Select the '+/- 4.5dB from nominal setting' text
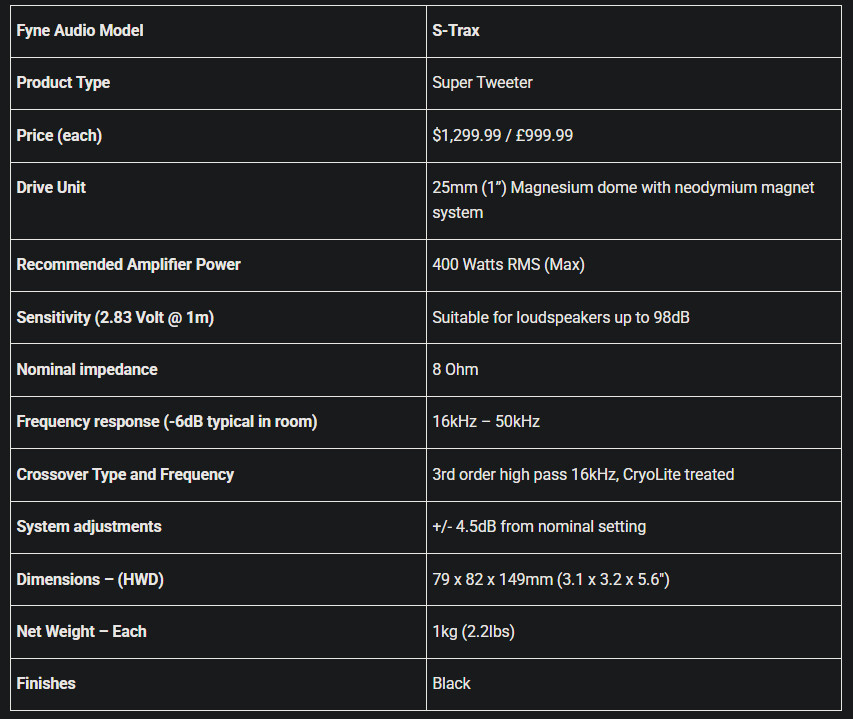The image size is (853, 719). 539,527
